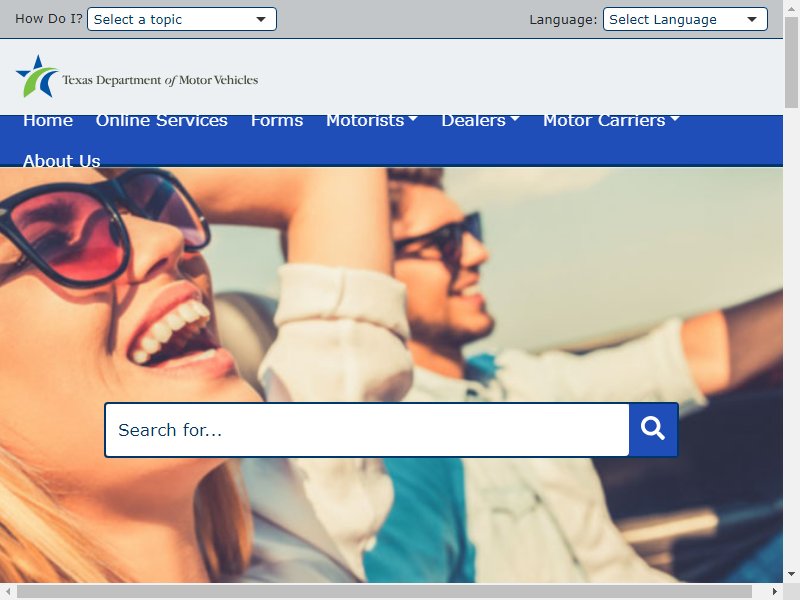Click the Texas DMV star logo
800x600 pixels.
37,76
